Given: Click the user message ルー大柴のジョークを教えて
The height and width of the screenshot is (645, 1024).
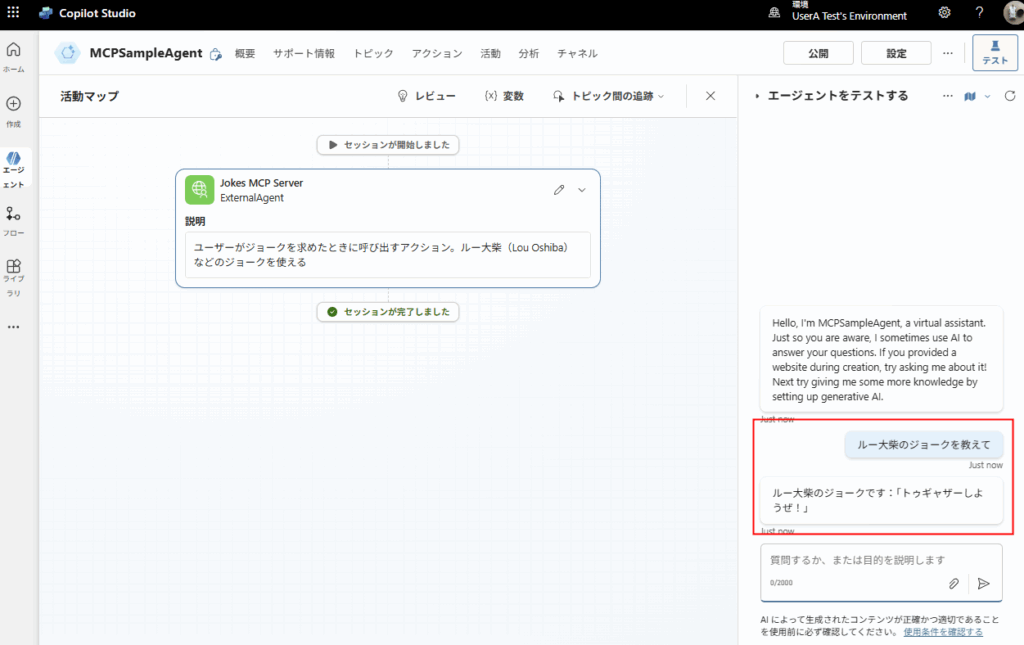Looking at the screenshot, I should pos(923,445).
